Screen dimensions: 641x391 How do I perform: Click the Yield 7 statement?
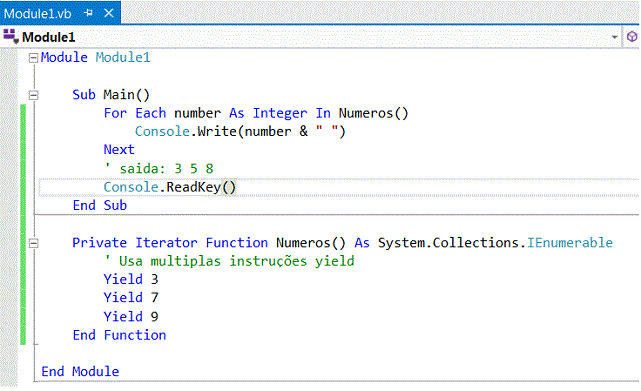pos(131,297)
